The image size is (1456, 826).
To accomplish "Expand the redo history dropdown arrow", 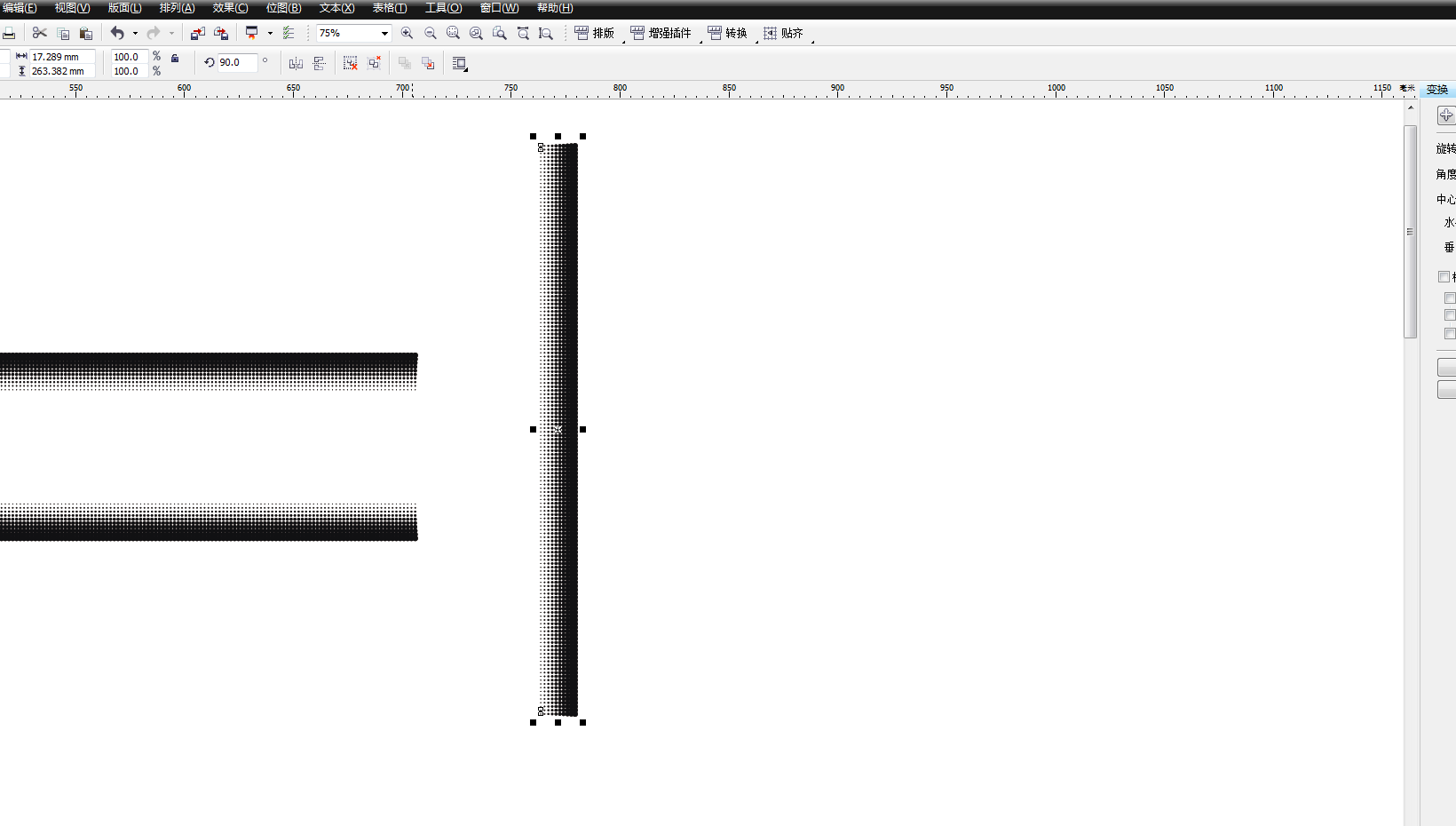I will tap(171, 33).
